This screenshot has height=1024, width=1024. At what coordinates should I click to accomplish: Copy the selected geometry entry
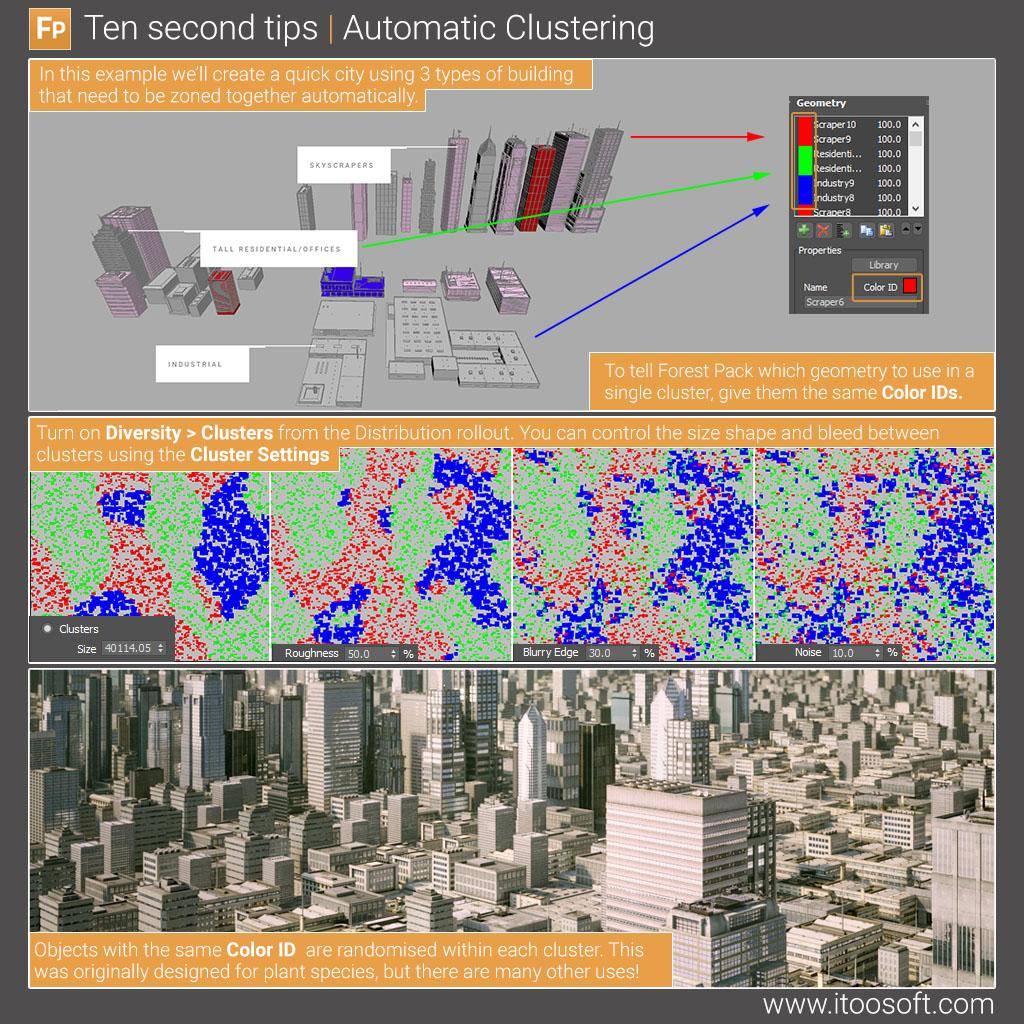pos(865,230)
